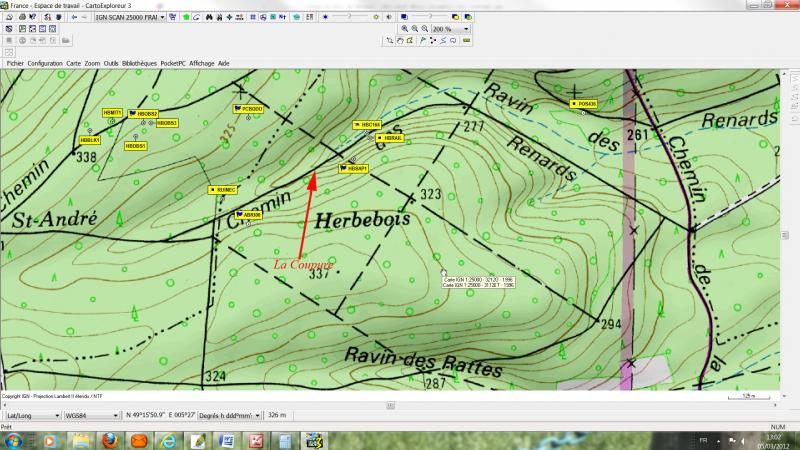
Task: Select the HBC164 waypoint label
Action: tap(367, 125)
